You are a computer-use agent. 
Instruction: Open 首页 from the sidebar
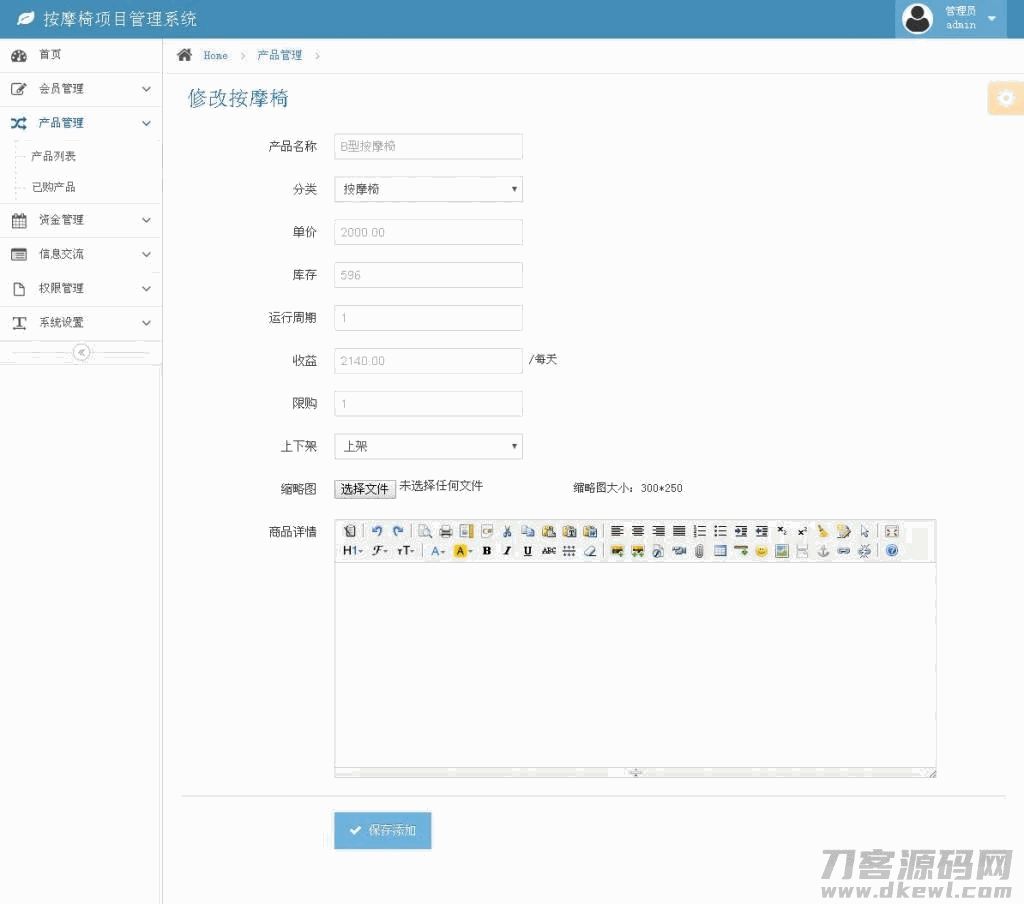[x=50, y=55]
